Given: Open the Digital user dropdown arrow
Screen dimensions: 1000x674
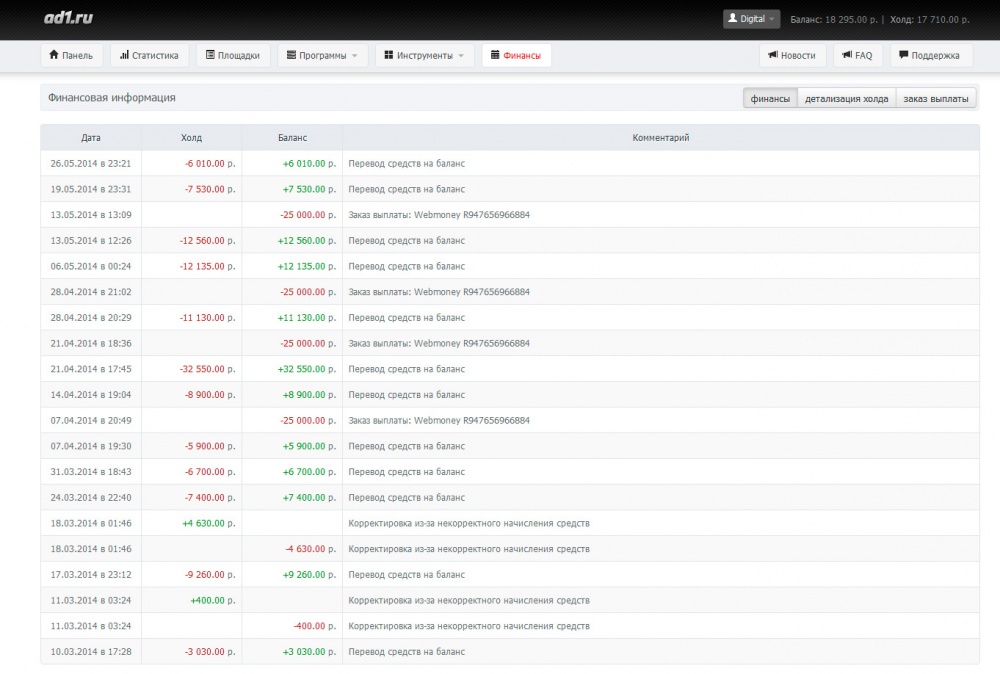Looking at the screenshot, I should [x=772, y=19].
